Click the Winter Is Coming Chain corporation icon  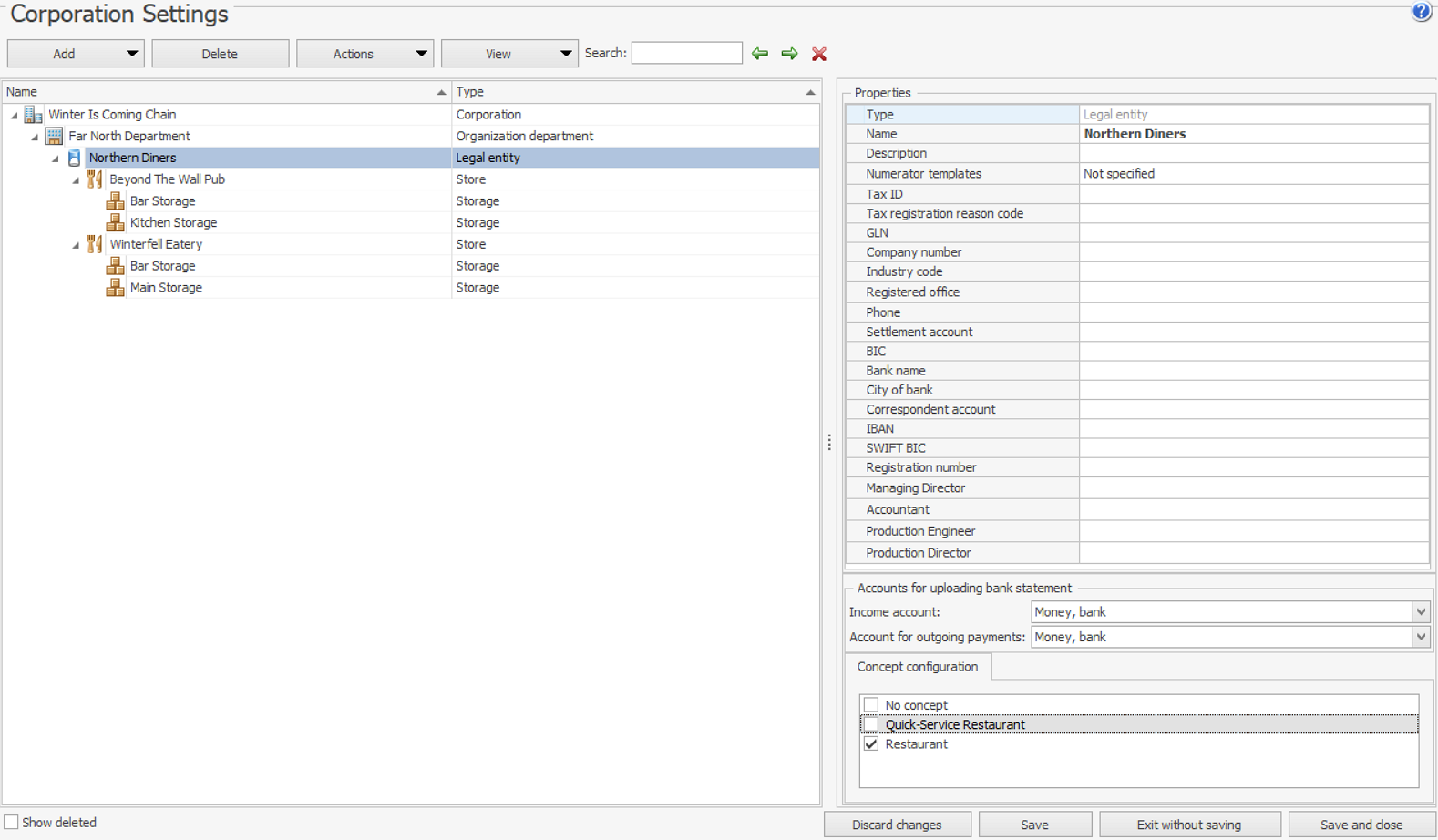(x=34, y=115)
